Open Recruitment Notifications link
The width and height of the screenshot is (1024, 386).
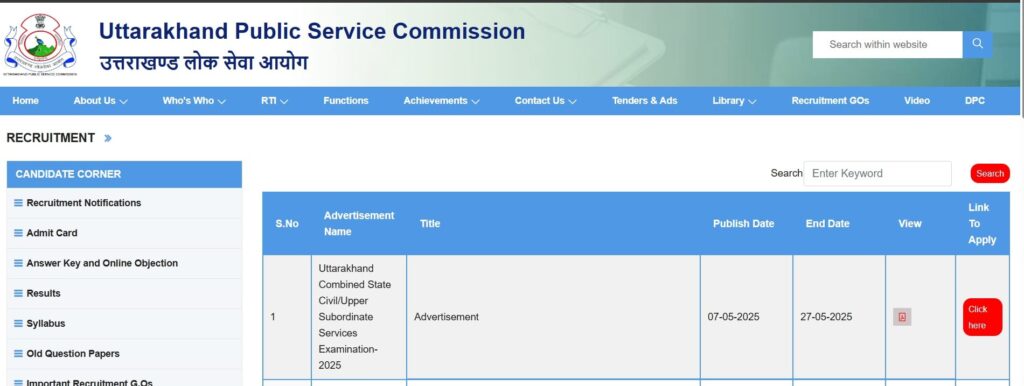click(84, 203)
